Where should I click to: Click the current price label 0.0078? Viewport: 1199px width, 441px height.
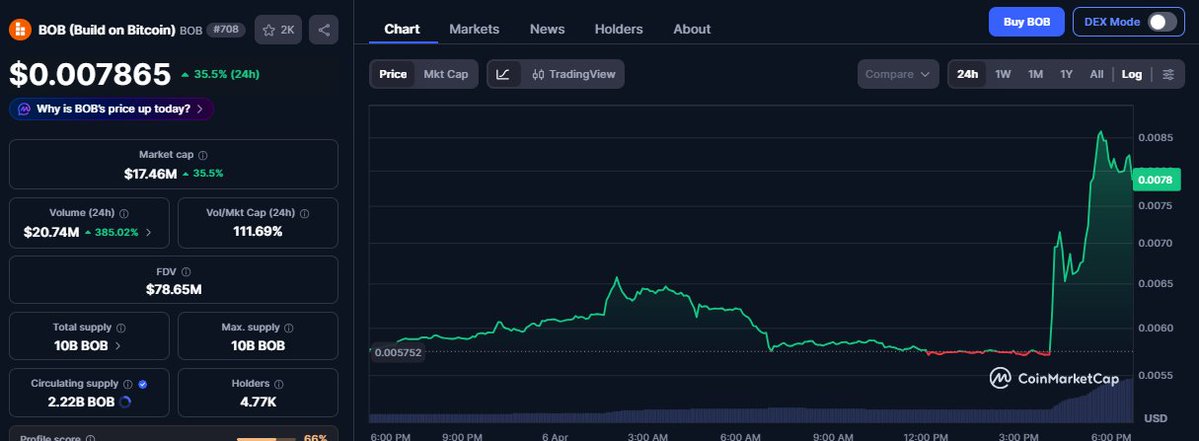1154,180
